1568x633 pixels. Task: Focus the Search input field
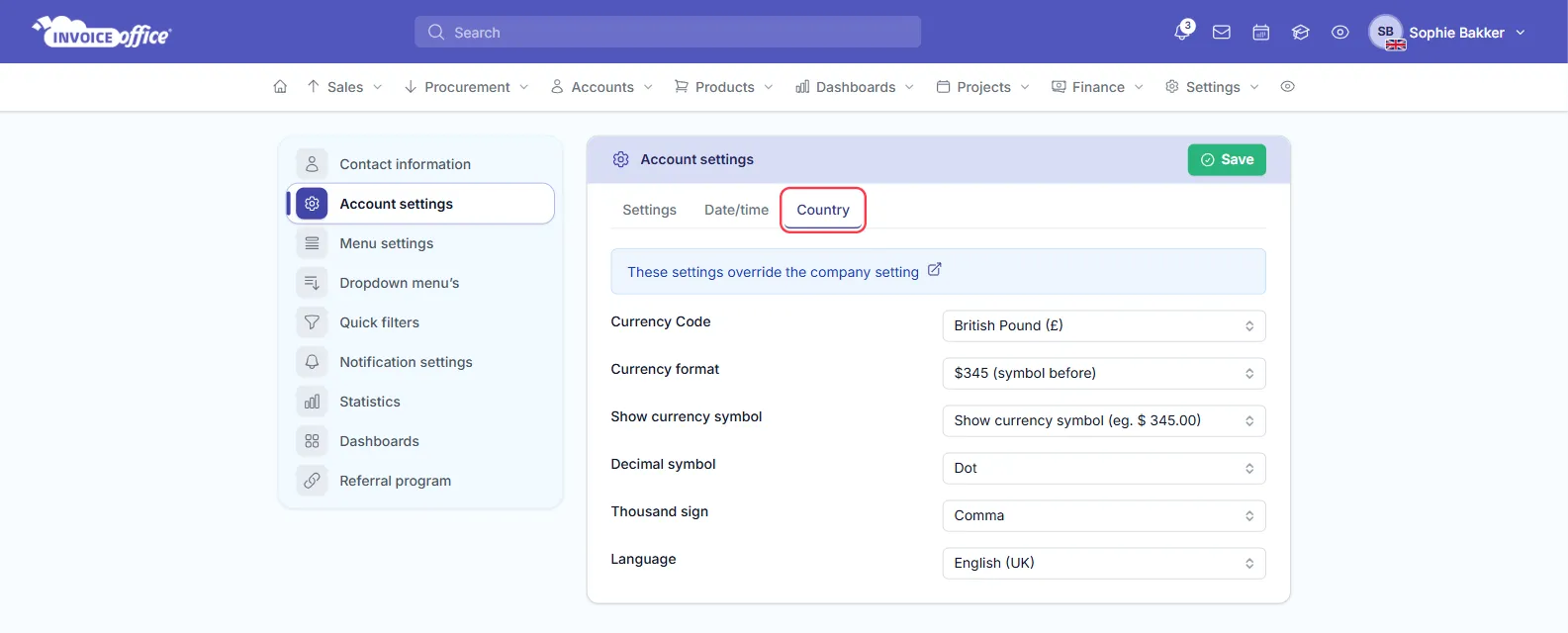[668, 33]
